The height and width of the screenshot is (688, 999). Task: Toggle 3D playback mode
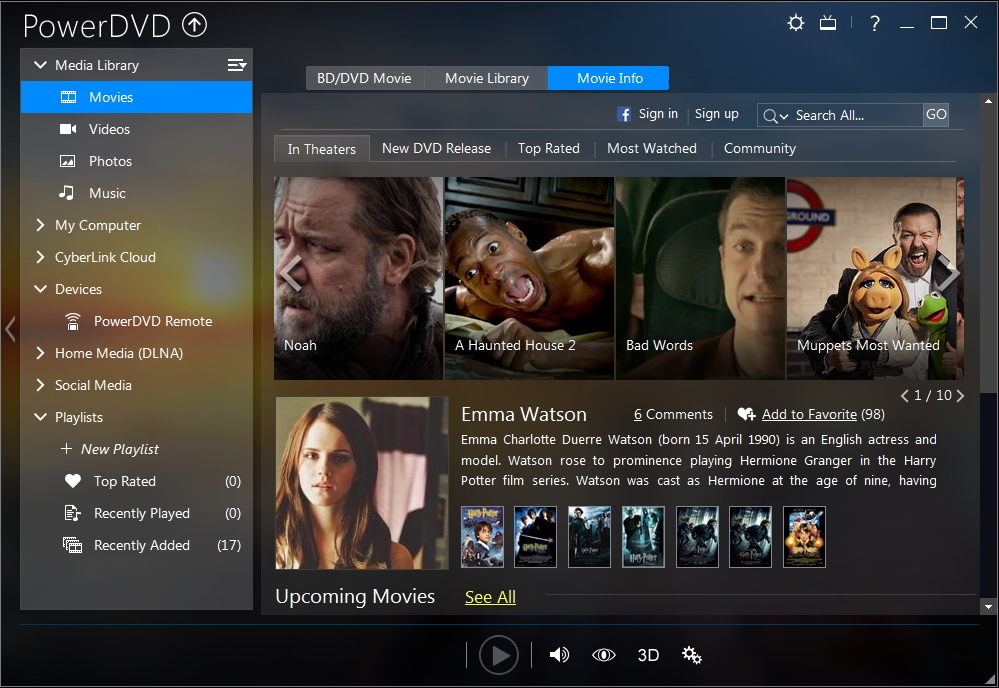pos(648,655)
